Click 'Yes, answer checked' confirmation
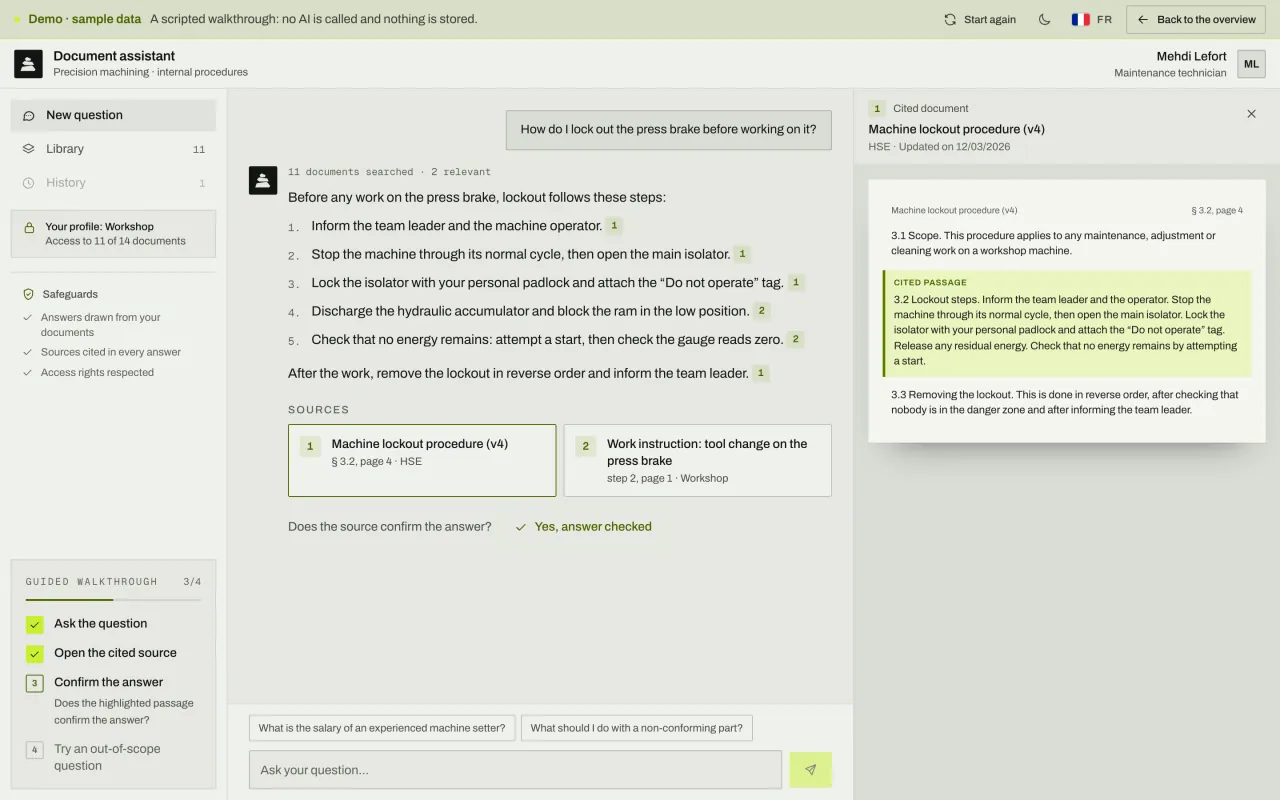The image size is (1280, 800). pos(583,526)
